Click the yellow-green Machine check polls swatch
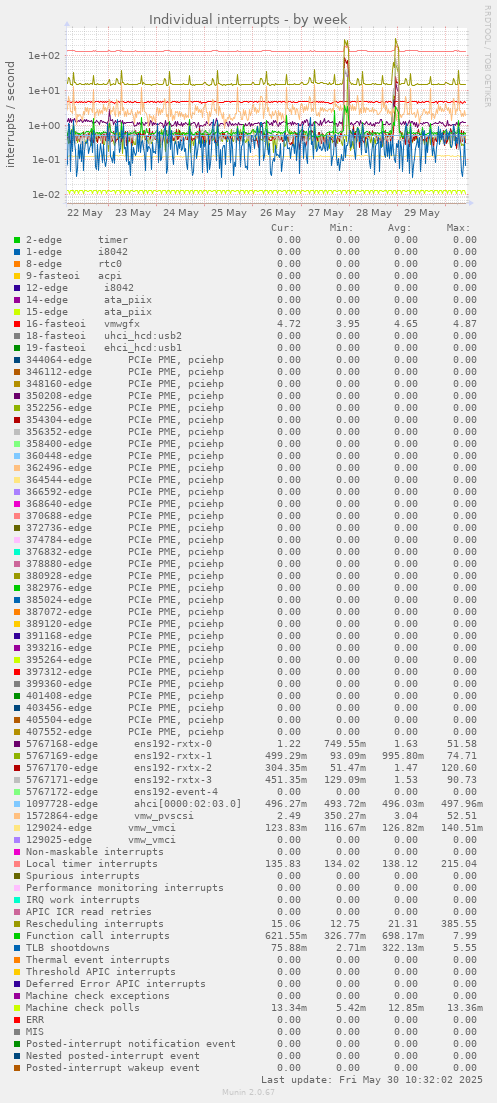The width and height of the screenshot is (497, 1103). point(17,1007)
